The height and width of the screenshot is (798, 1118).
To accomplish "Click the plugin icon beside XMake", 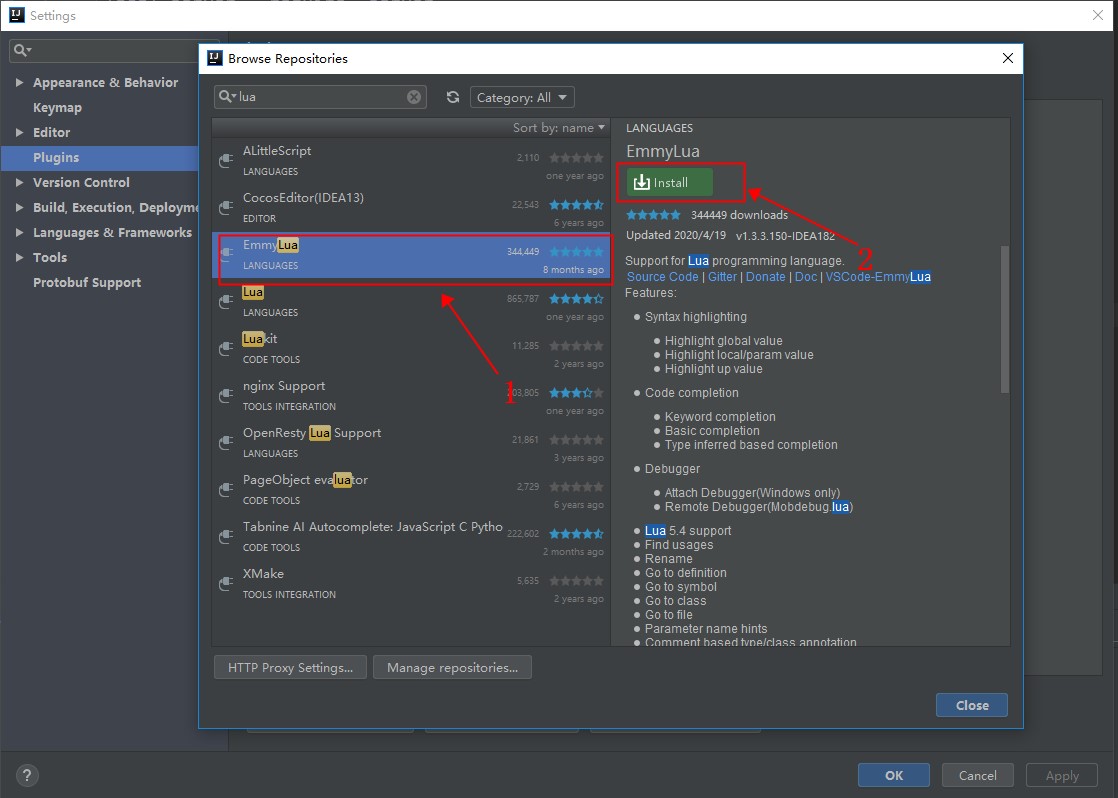I will coord(226,584).
